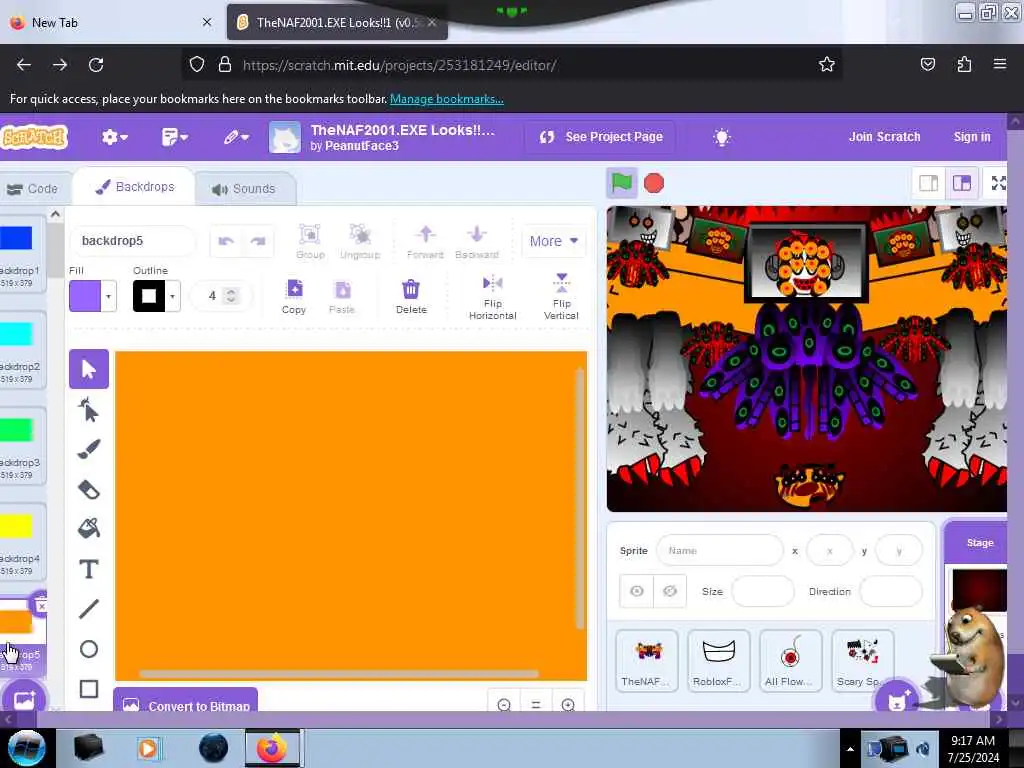Click See Project Page button

point(601,137)
